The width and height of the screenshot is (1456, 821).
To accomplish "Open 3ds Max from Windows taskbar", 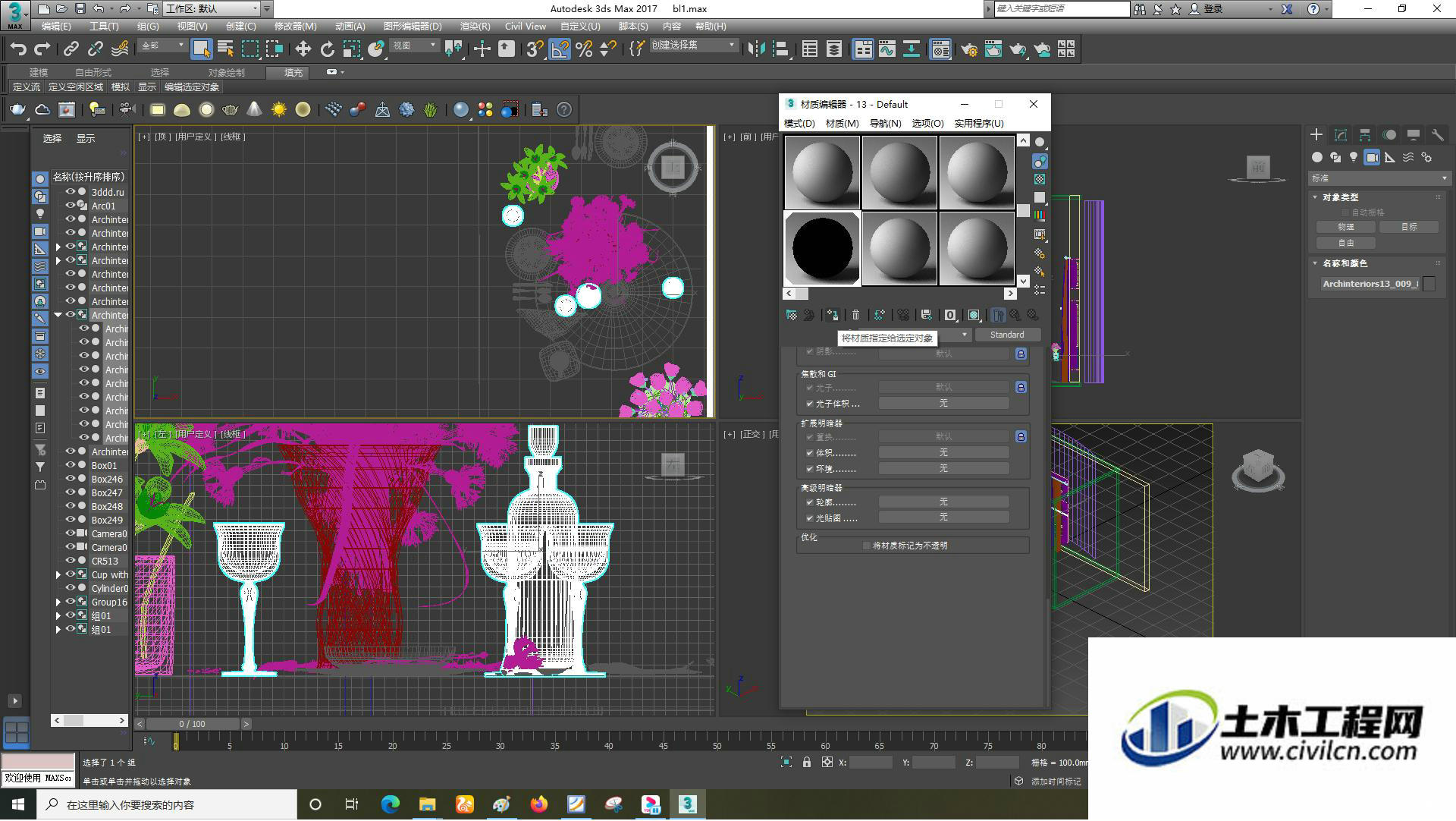I will click(687, 804).
